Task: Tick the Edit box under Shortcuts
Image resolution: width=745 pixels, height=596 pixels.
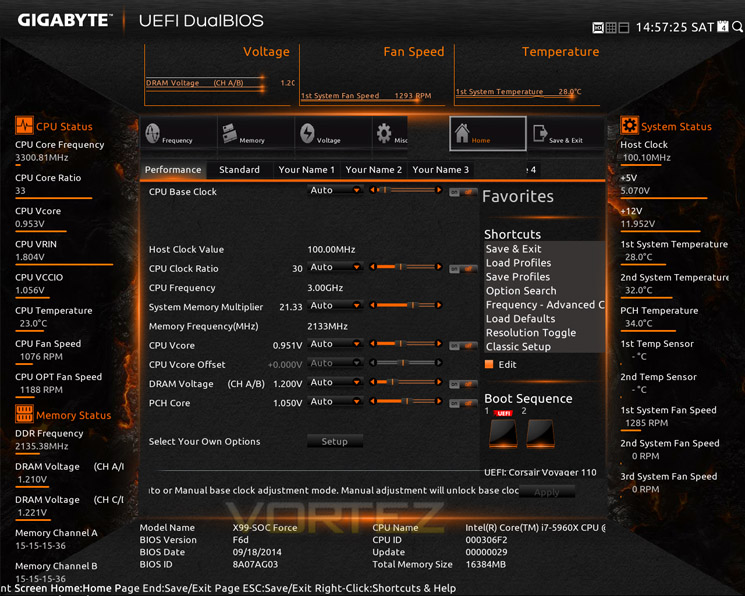Action: [489, 365]
